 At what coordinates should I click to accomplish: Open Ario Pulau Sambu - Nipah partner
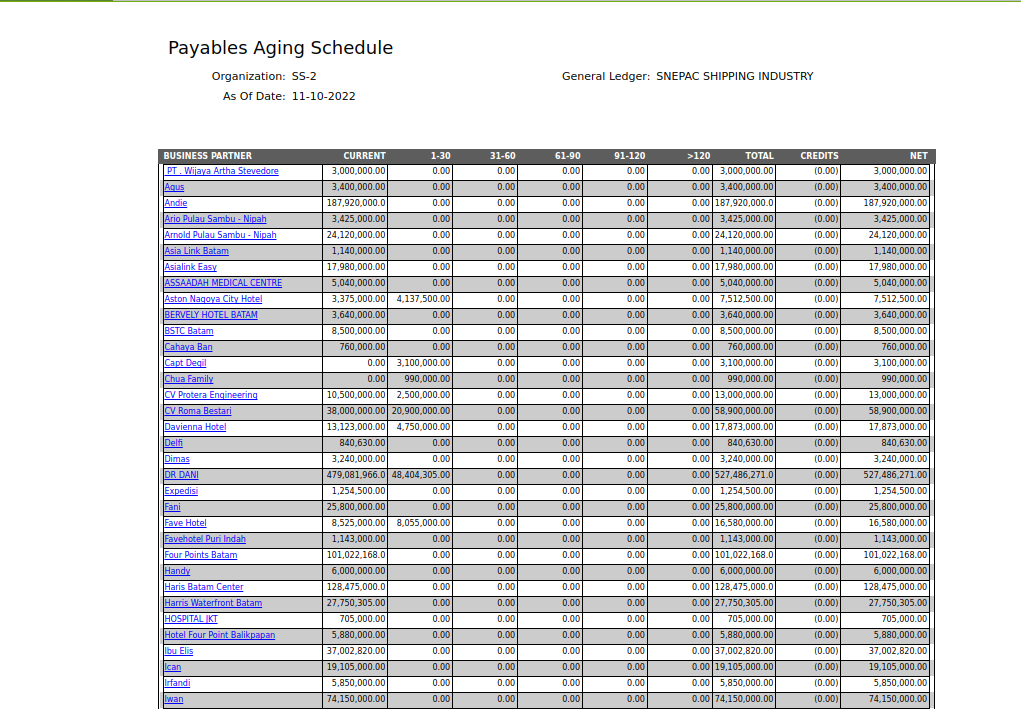[215, 219]
